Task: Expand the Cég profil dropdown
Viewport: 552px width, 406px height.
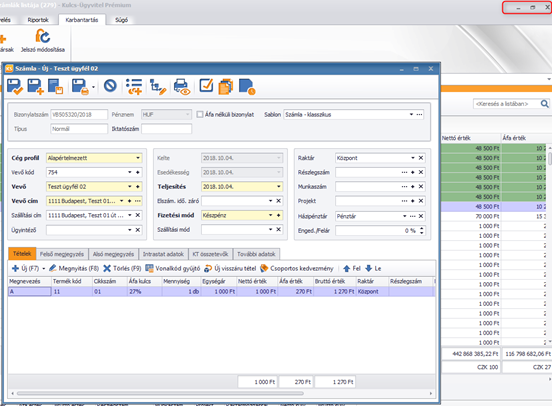Action: 138,158
